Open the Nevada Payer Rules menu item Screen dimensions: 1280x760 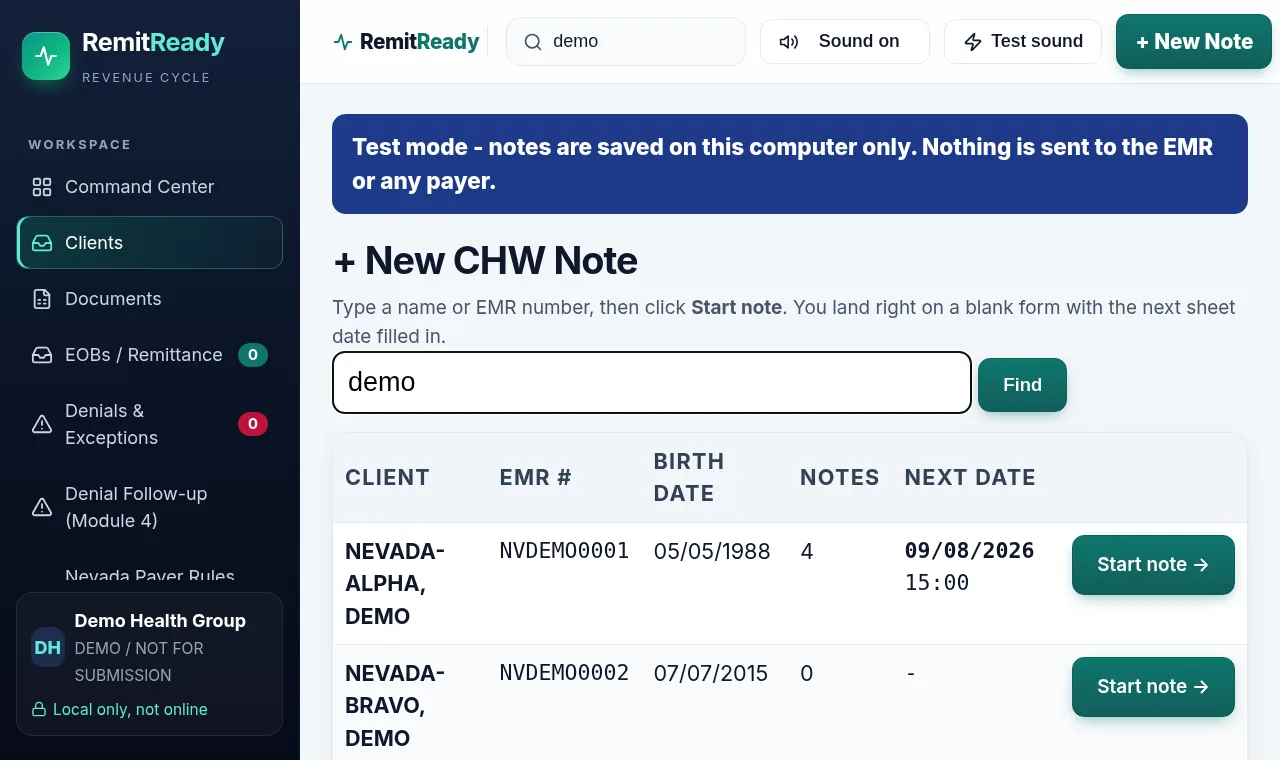tap(150, 575)
